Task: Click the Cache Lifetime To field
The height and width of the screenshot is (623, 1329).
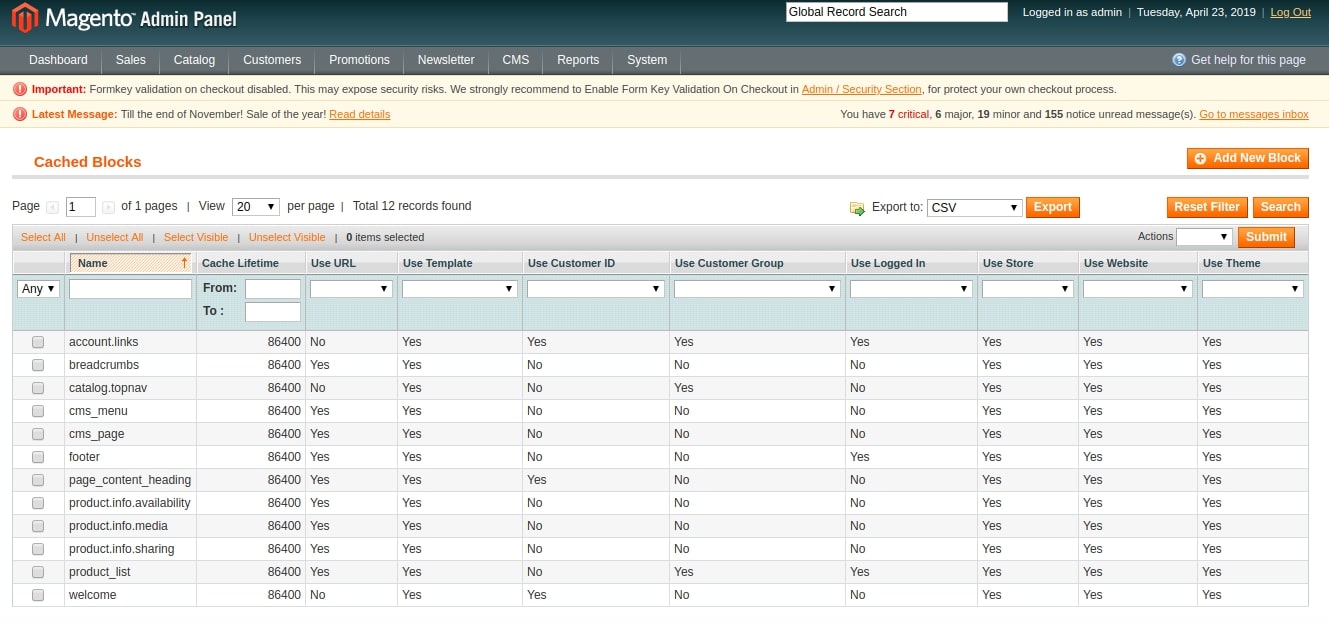Action: [273, 312]
